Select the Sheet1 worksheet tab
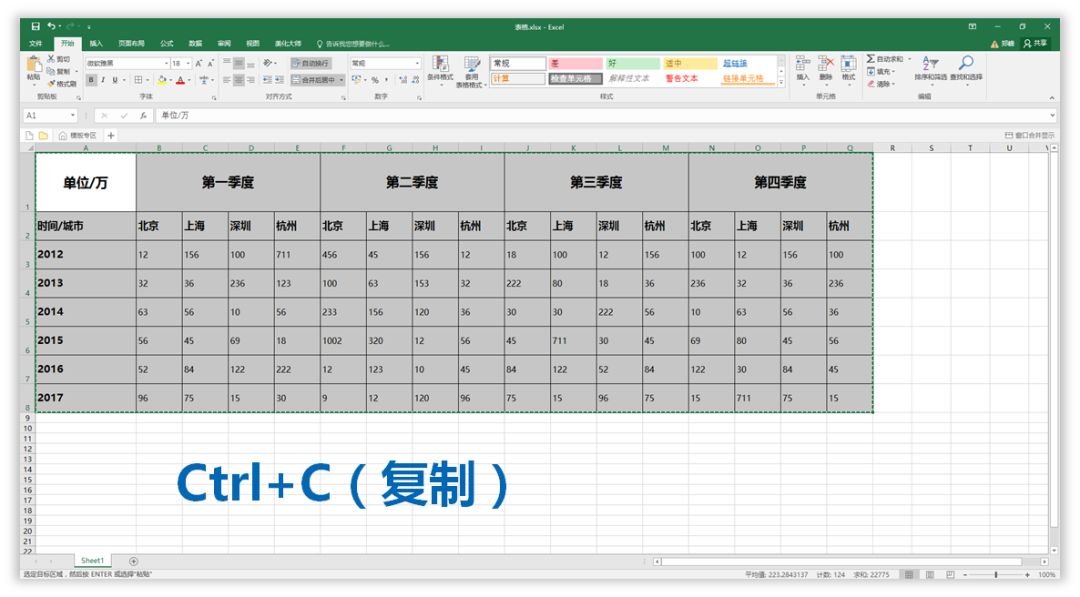 pyautogui.click(x=92, y=561)
